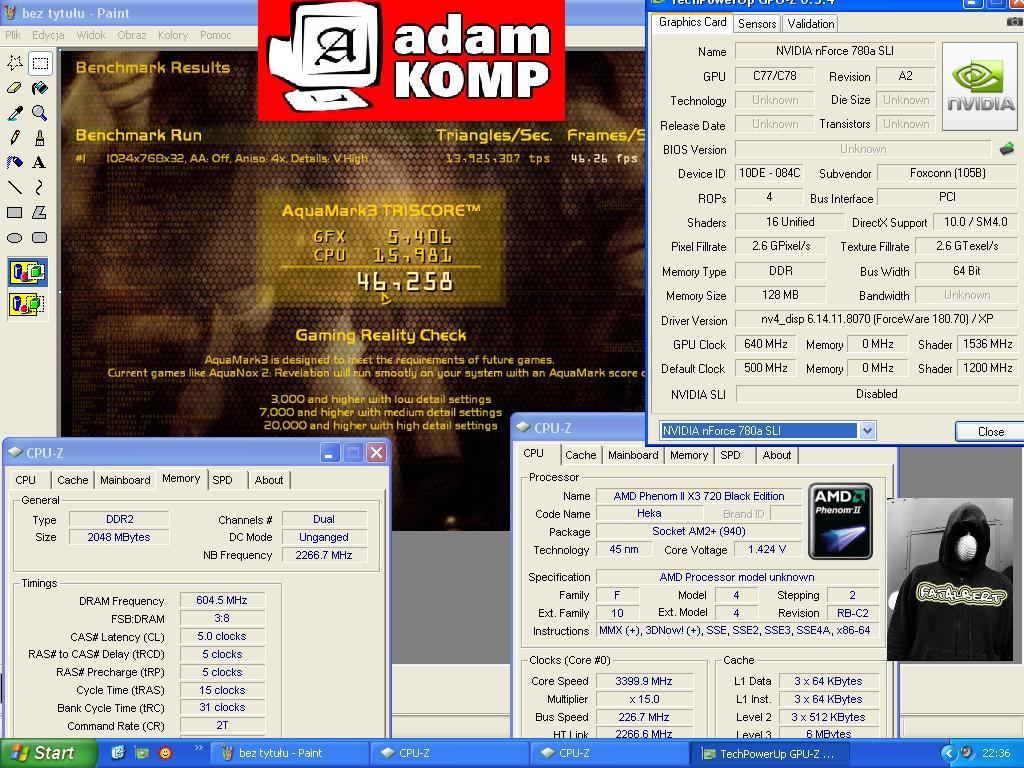Open the Kolory menu in Paint
Image resolution: width=1024 pixels, height=768 pixels.
(x=173, y=35)
